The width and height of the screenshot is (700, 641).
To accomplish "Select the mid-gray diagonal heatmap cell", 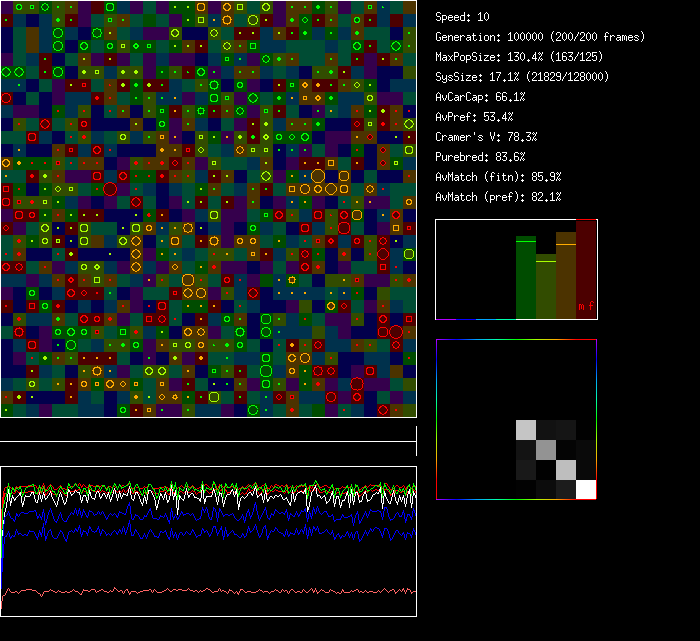I will pyautogui.click(x=546, y=450).
